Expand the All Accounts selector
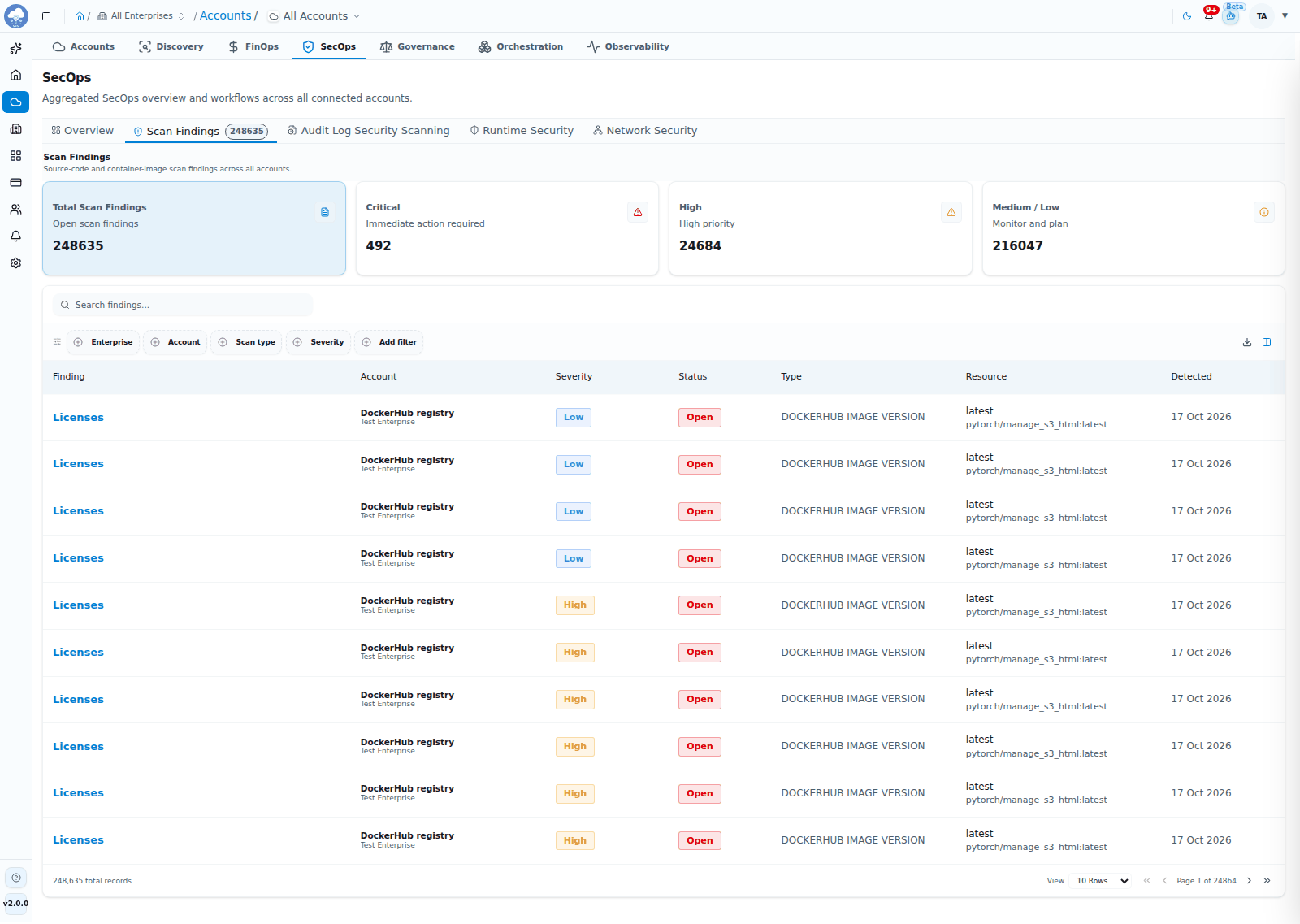The width and height of the screenshot is (1300, 924). (314, 16)
